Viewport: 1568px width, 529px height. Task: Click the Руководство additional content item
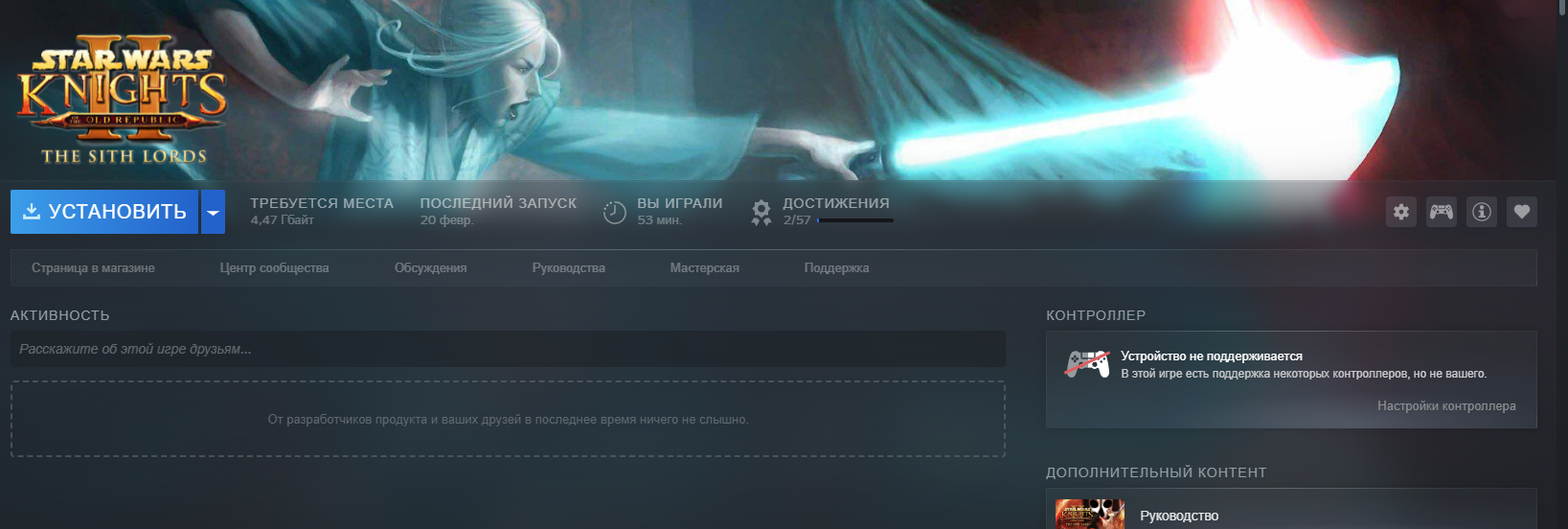[1291, 510]
